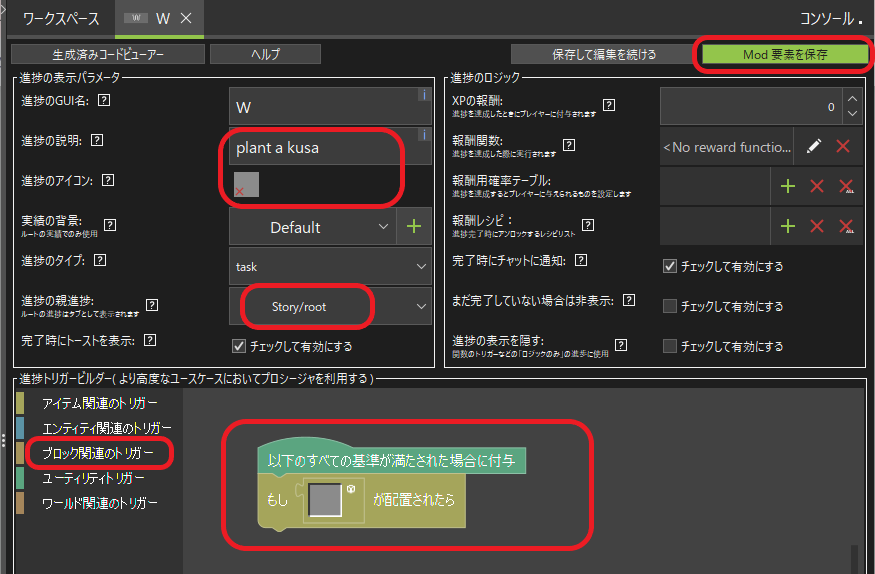The height and width of the screenshot is (574, 875).
Task: Enable the 進捗の表示を隠す checkbox
Action: 670,346
